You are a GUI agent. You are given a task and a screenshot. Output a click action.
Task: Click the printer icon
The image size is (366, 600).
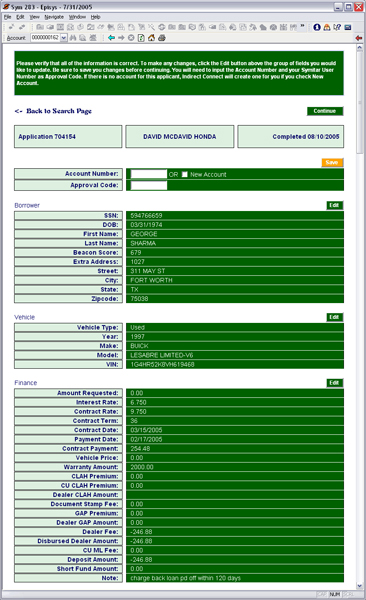tap(162, 38)
